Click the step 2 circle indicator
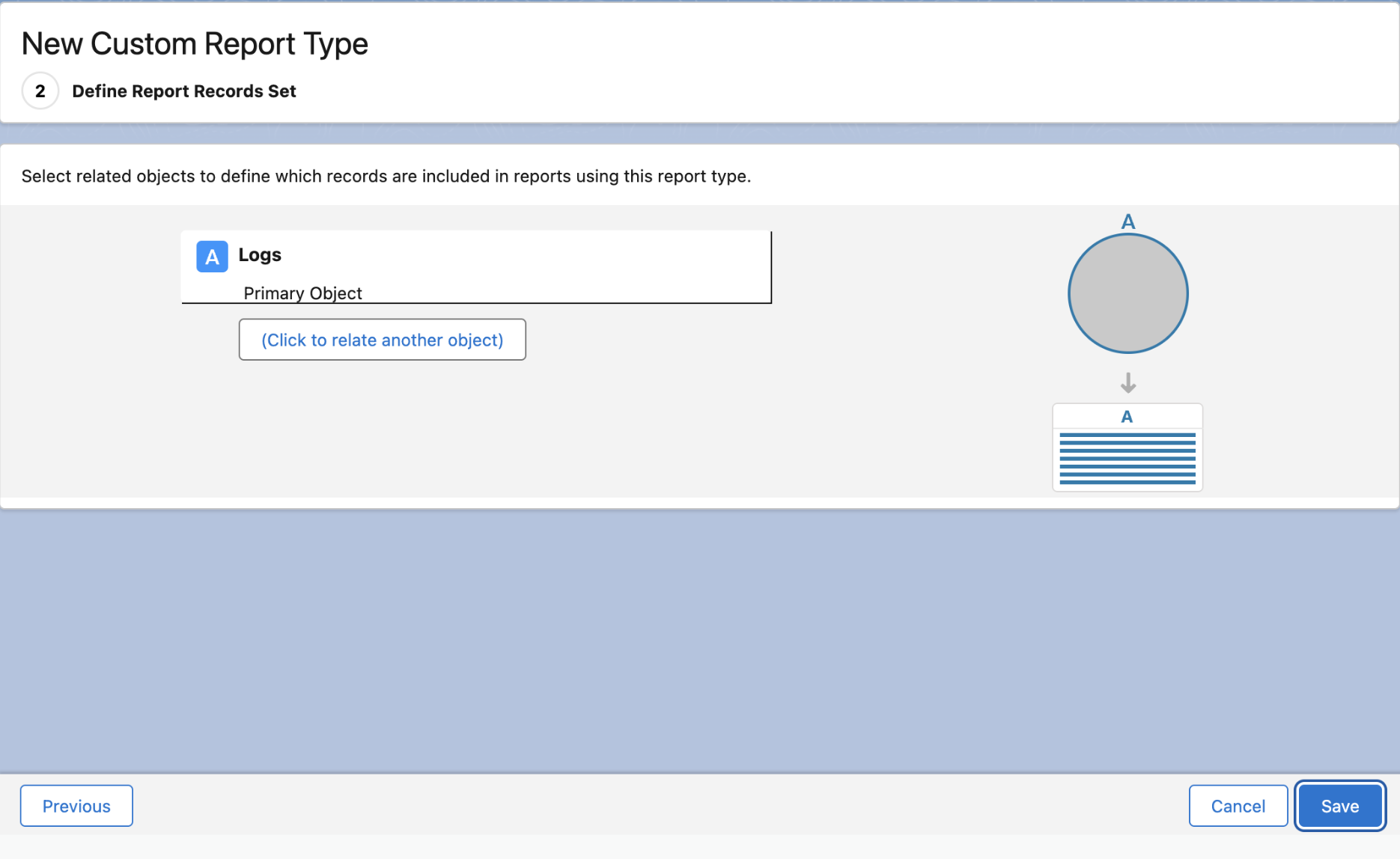The width and height of the screenshot is (1400, 859). tap(40, 91)
